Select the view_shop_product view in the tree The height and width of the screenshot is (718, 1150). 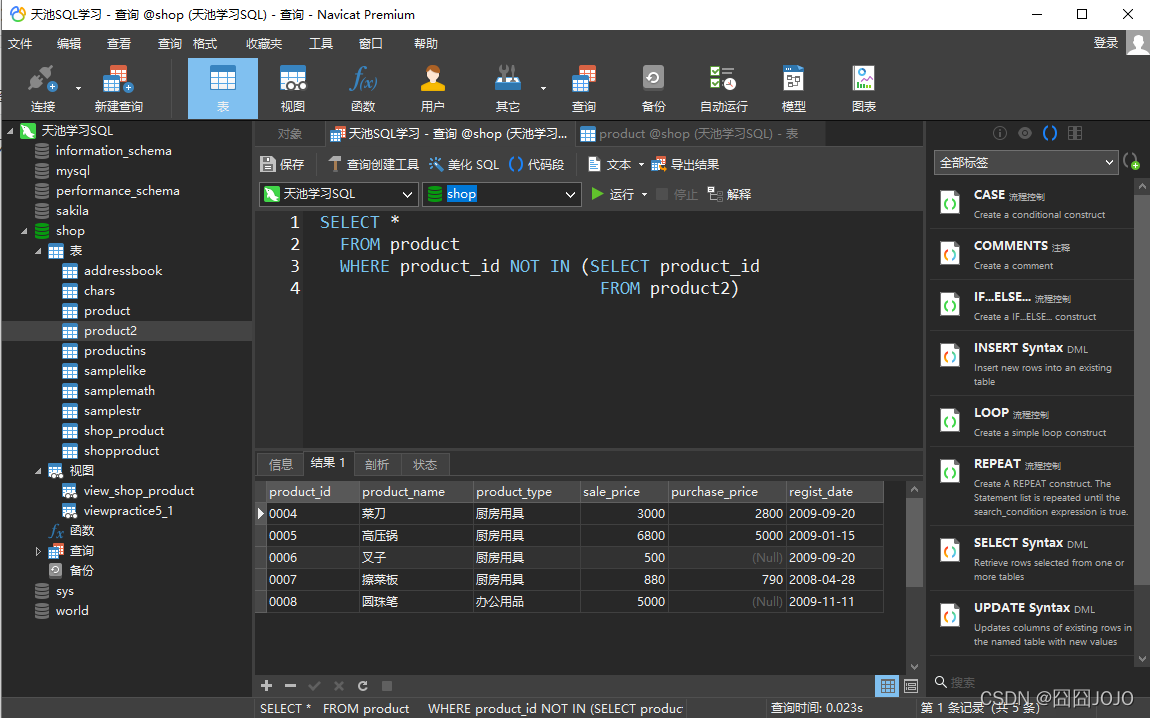coord(139,491)
